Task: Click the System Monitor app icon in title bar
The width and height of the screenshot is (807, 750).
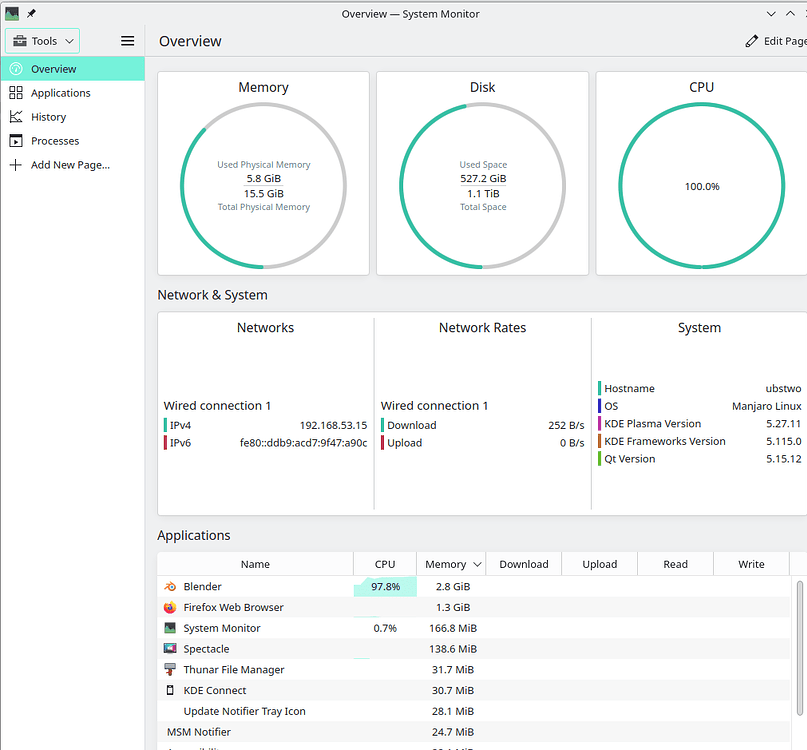Action: 12,13
